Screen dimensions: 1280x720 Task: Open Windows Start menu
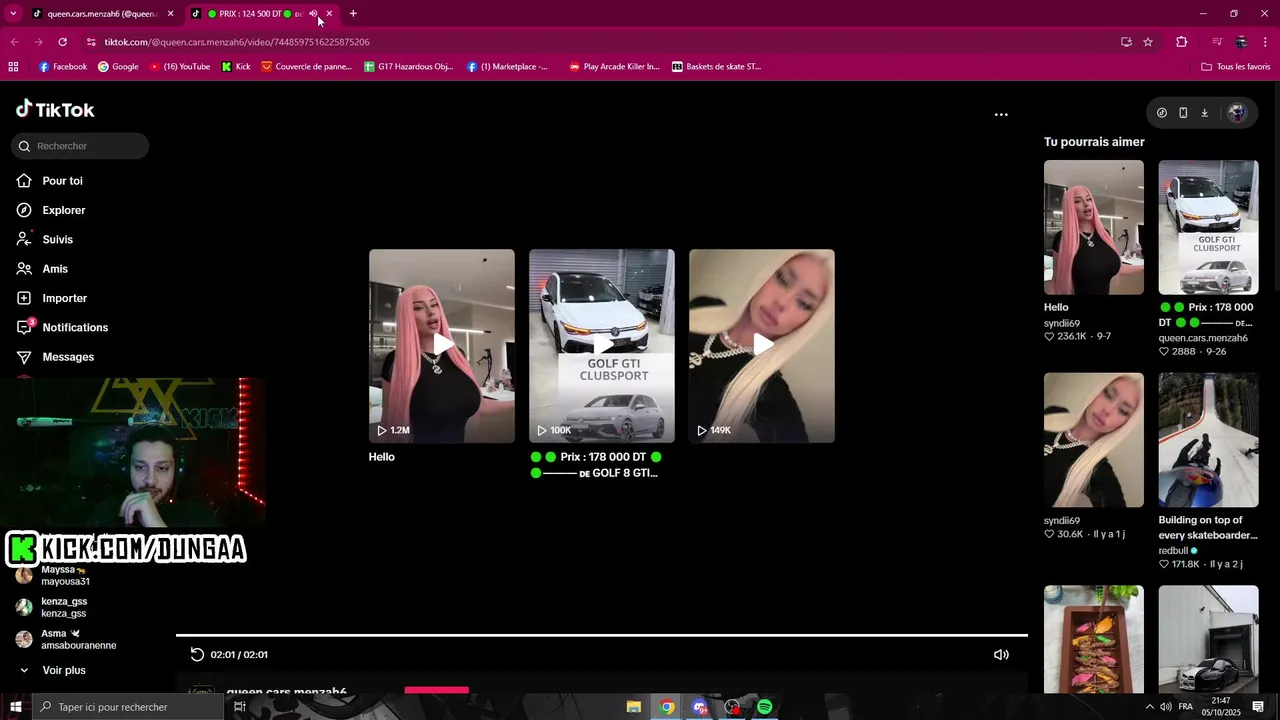(16, 707)
